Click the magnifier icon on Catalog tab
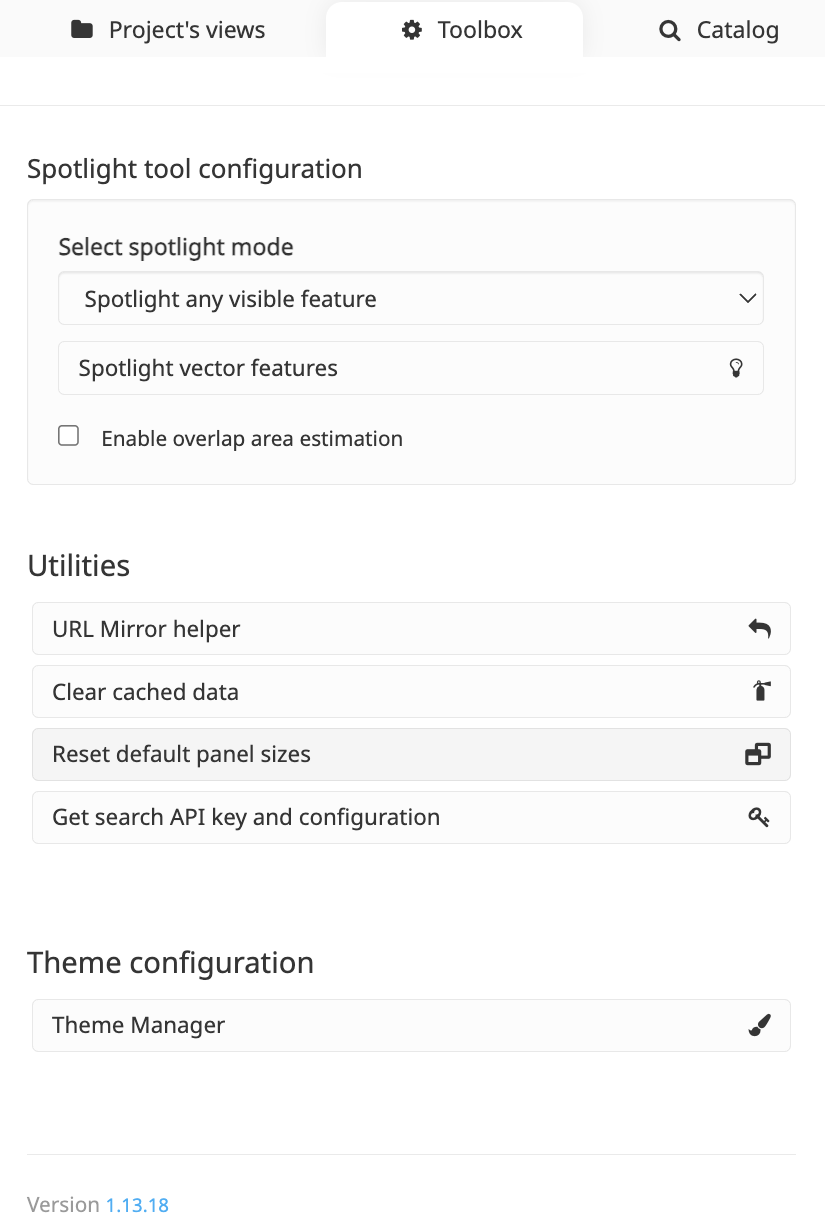Image resolution: width=825 pixels, height=1232 pixels. 670,31
